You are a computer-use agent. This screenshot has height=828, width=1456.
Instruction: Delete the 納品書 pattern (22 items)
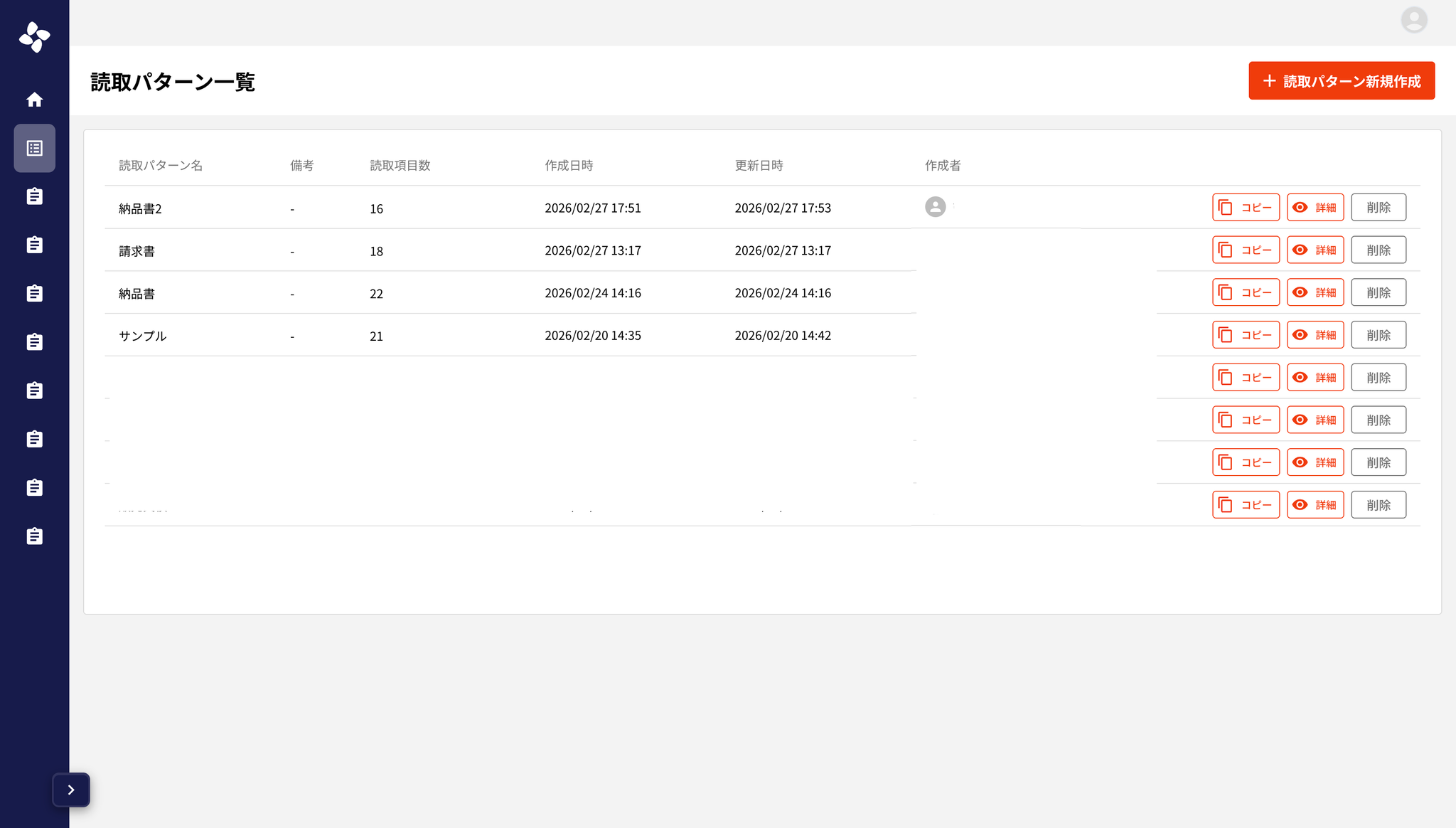tap(1378, 293)
